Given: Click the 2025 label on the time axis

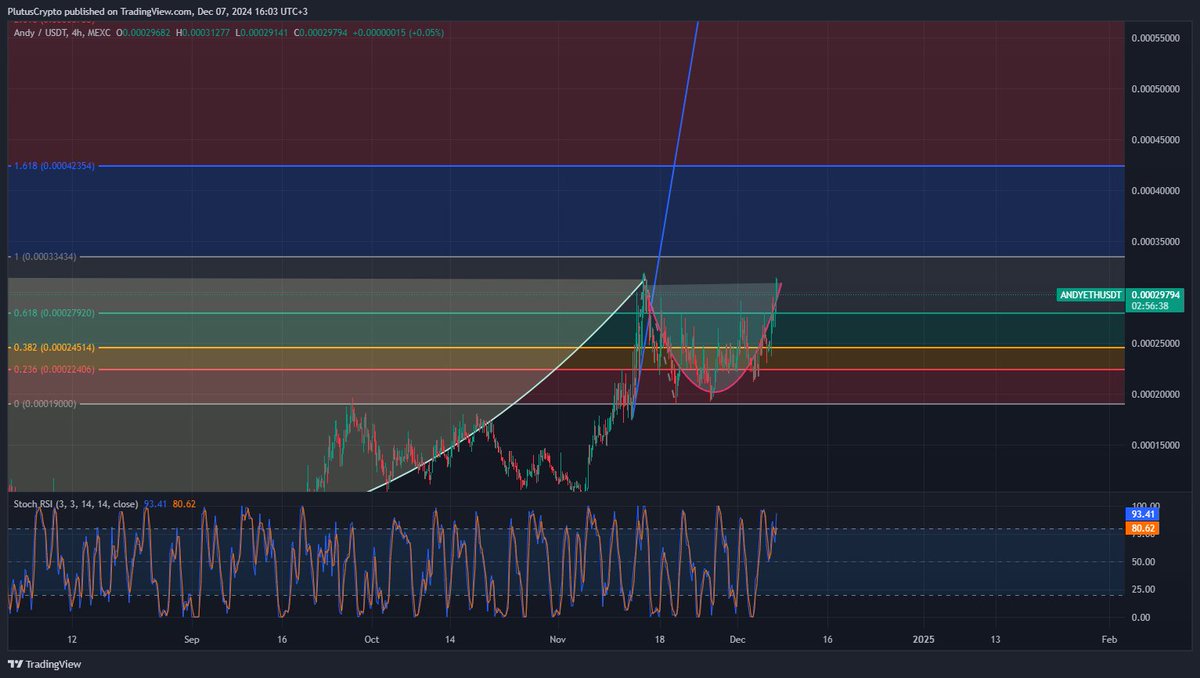Looking at the screenshot, I should 923,638.
